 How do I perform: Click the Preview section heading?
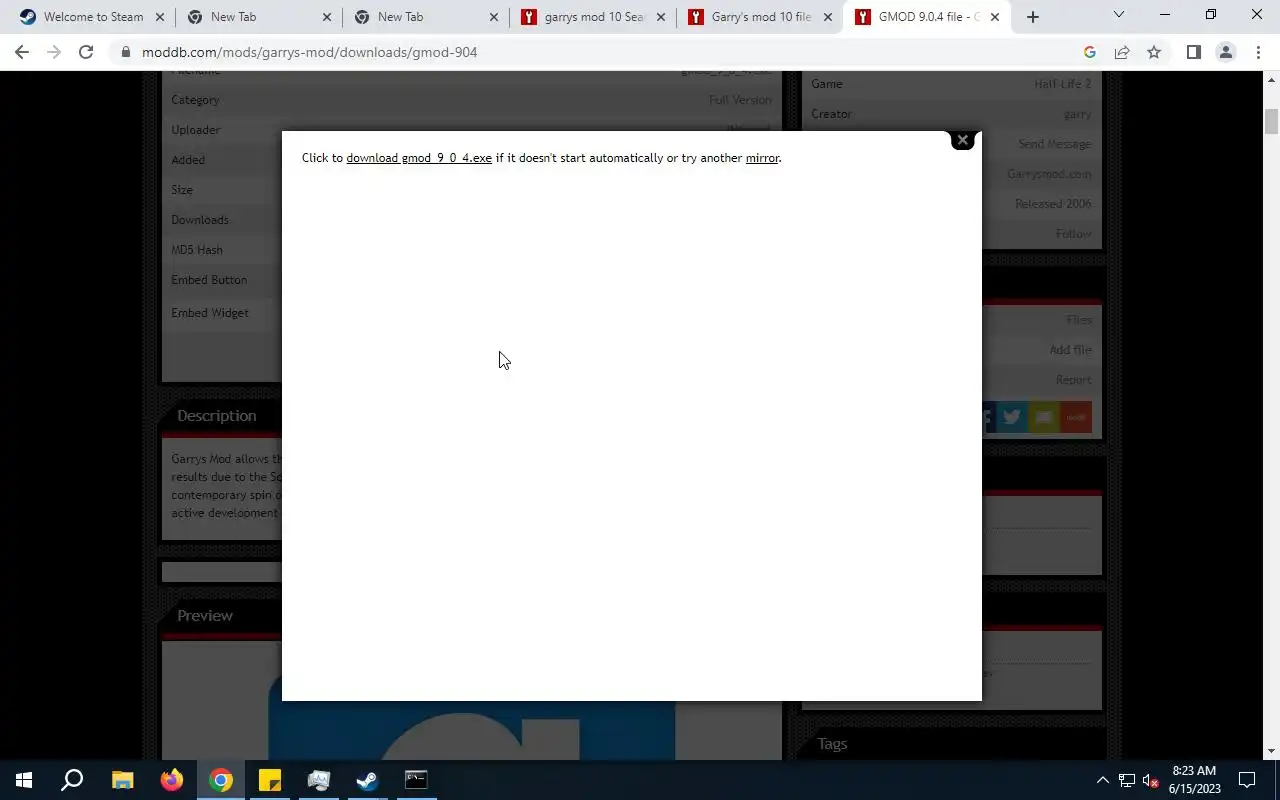pyautogui.click(x=205, y=616)
